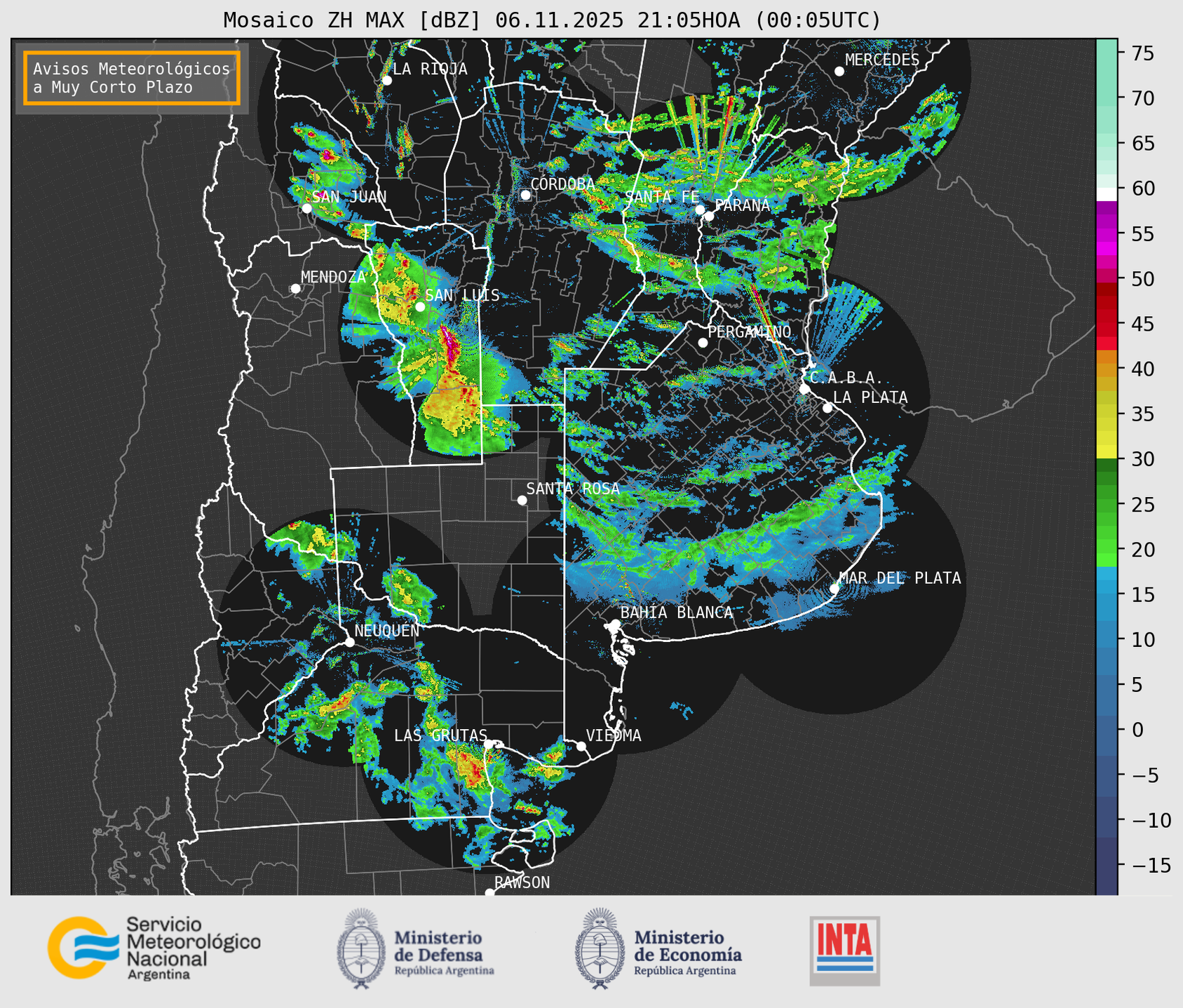Click the white 60 dBZ color band

1107,194
